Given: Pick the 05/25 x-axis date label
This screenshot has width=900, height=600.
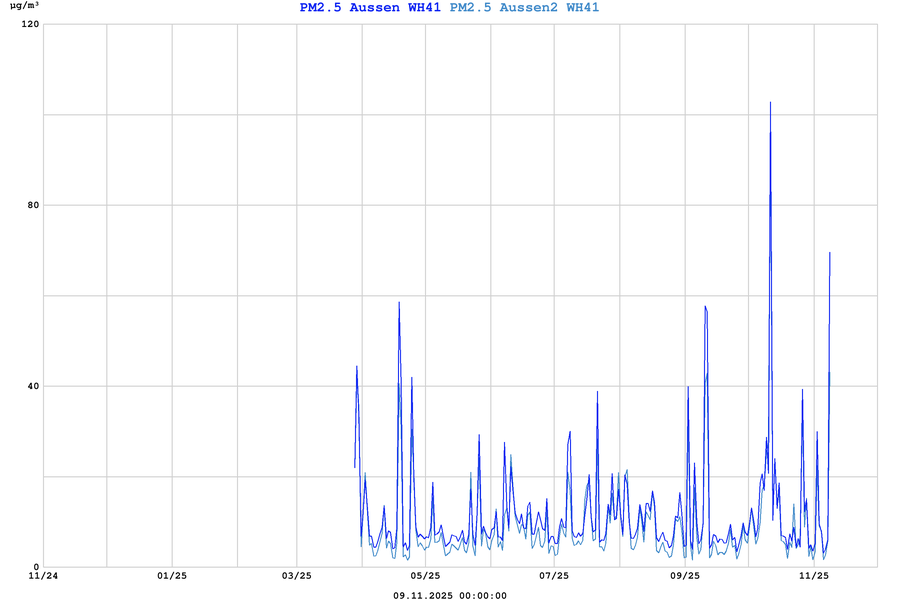Looking at the screenshot, I should (x=426, y=576).
